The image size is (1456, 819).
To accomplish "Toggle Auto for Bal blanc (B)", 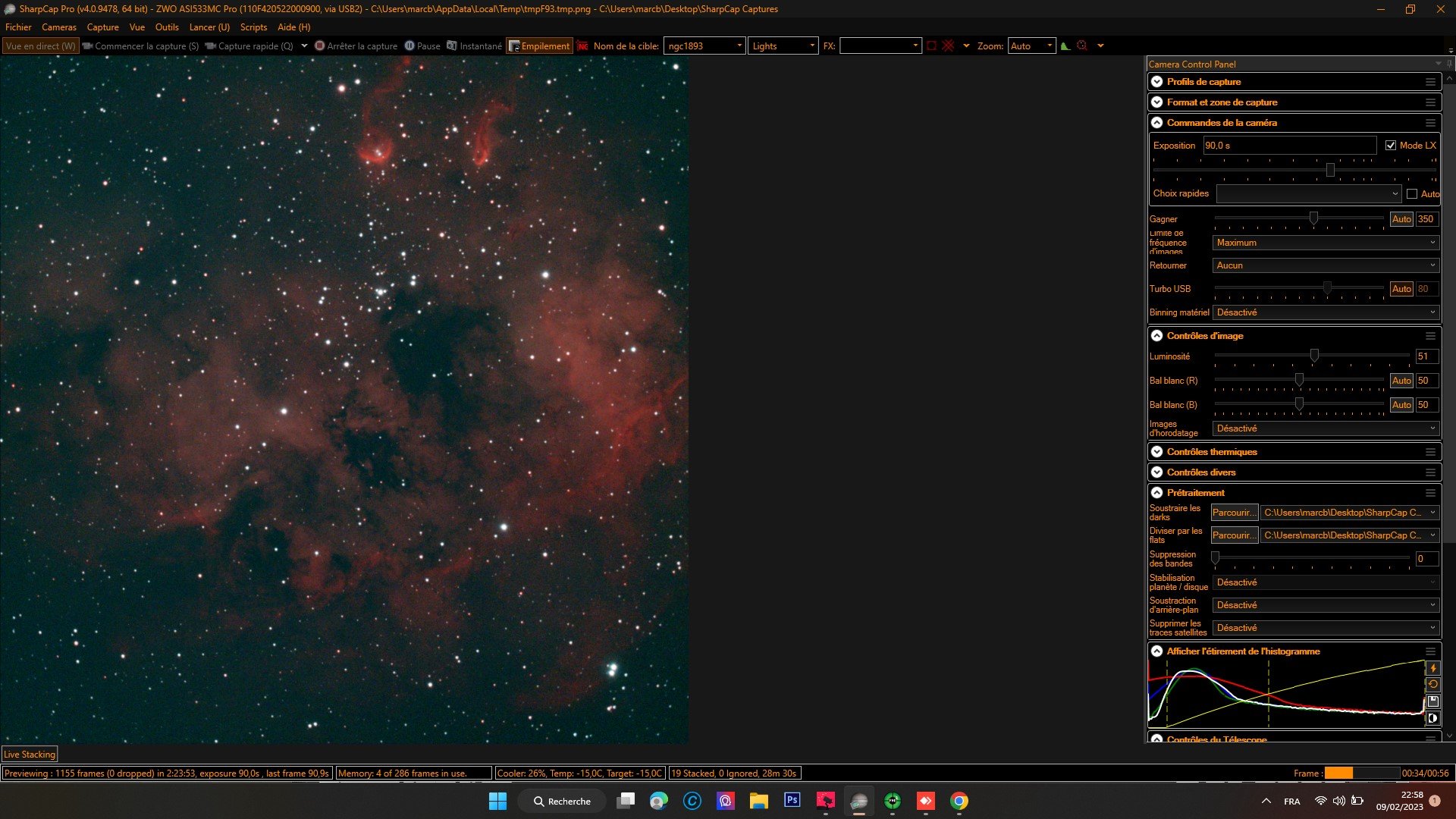I will click(1401, 405).
